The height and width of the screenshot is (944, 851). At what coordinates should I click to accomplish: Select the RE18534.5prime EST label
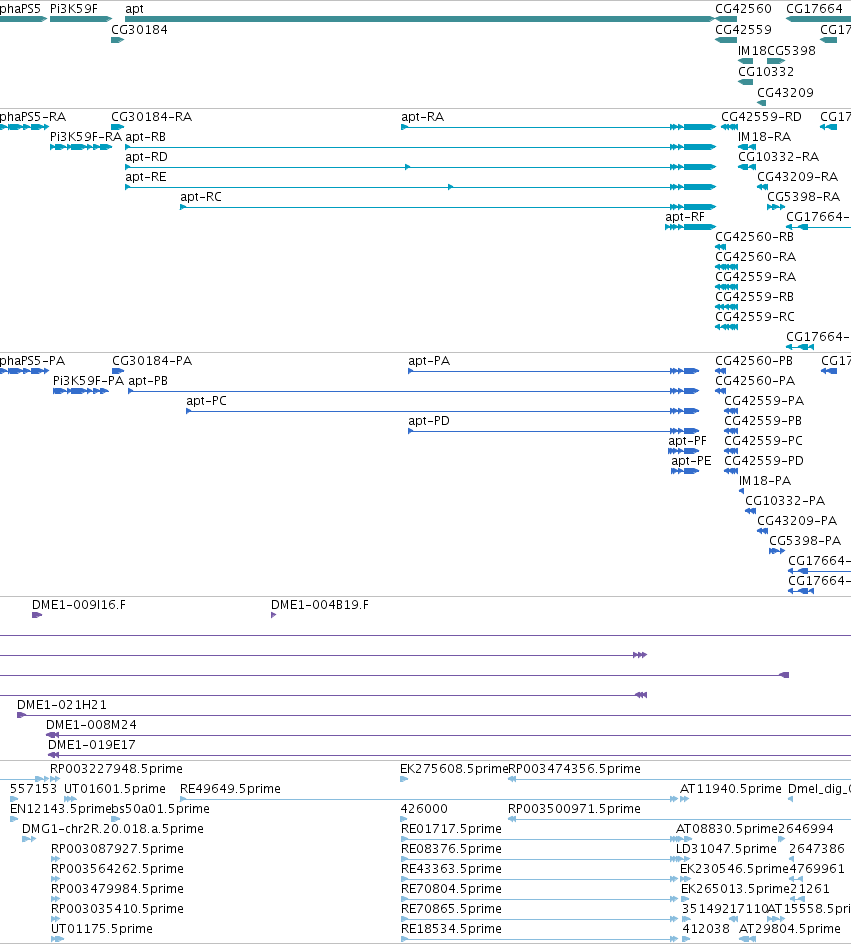pos(451,928)
